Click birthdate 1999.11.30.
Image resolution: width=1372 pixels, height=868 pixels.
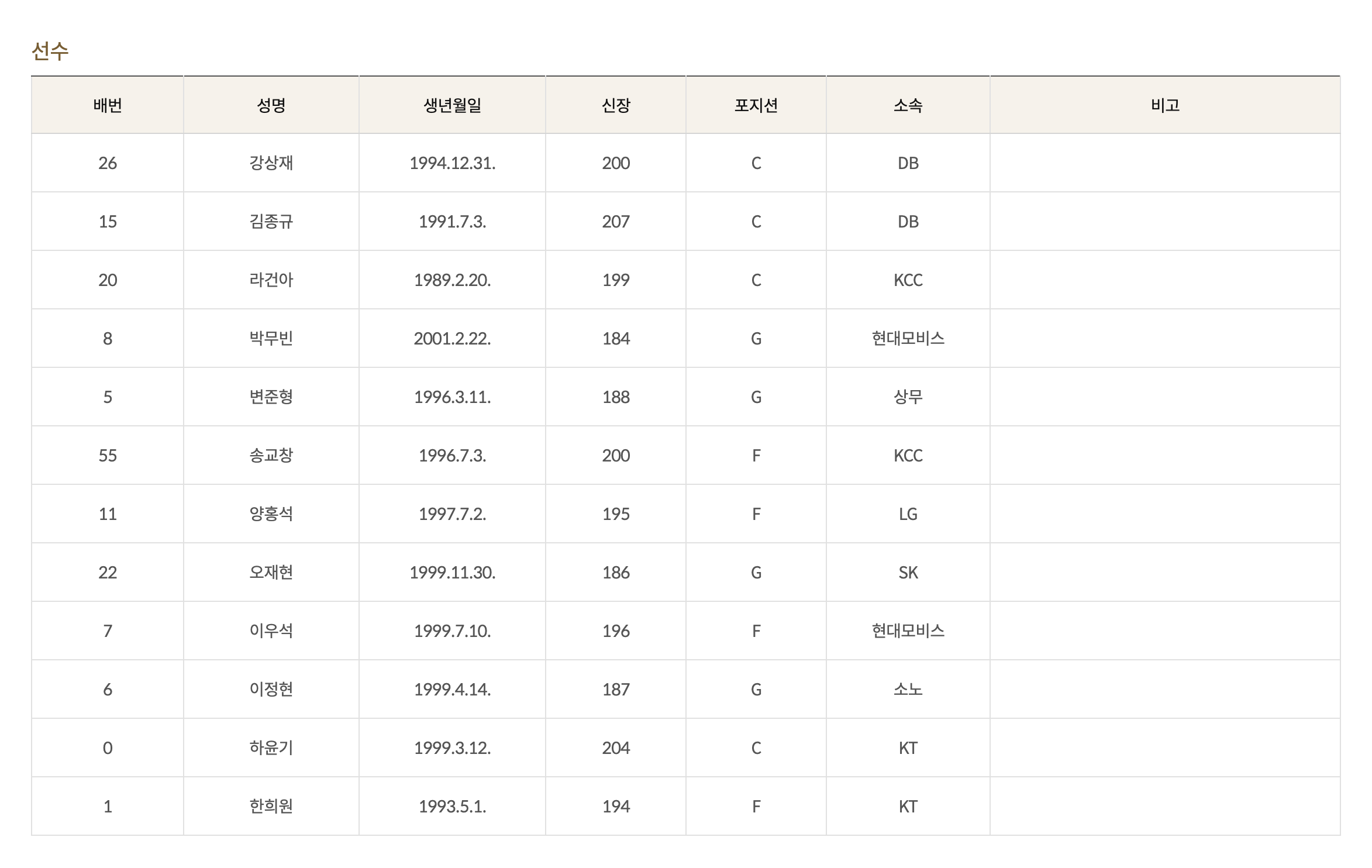pos(452,573)
